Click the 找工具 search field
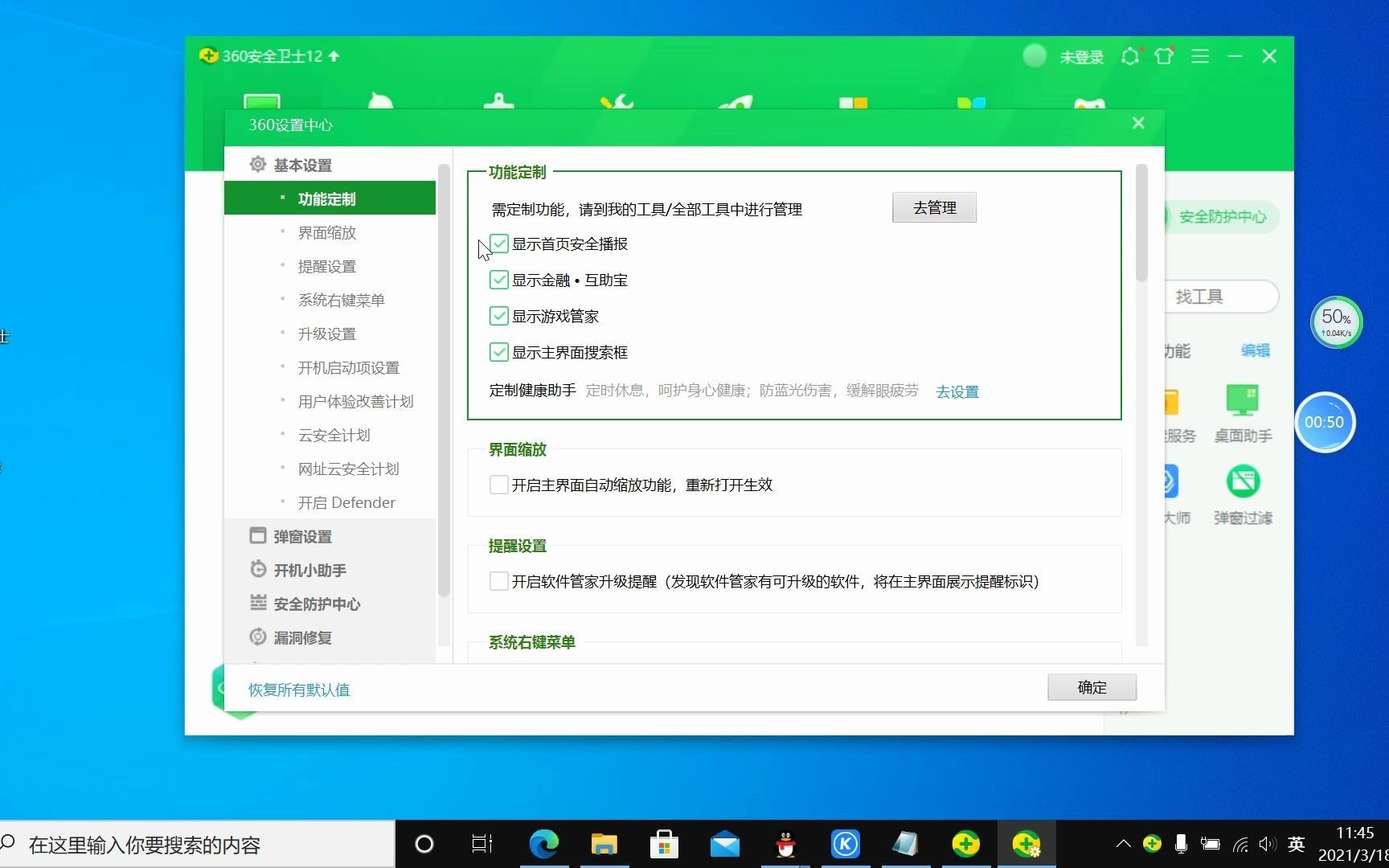The image size is (1389, 868). click(1220, 297)
